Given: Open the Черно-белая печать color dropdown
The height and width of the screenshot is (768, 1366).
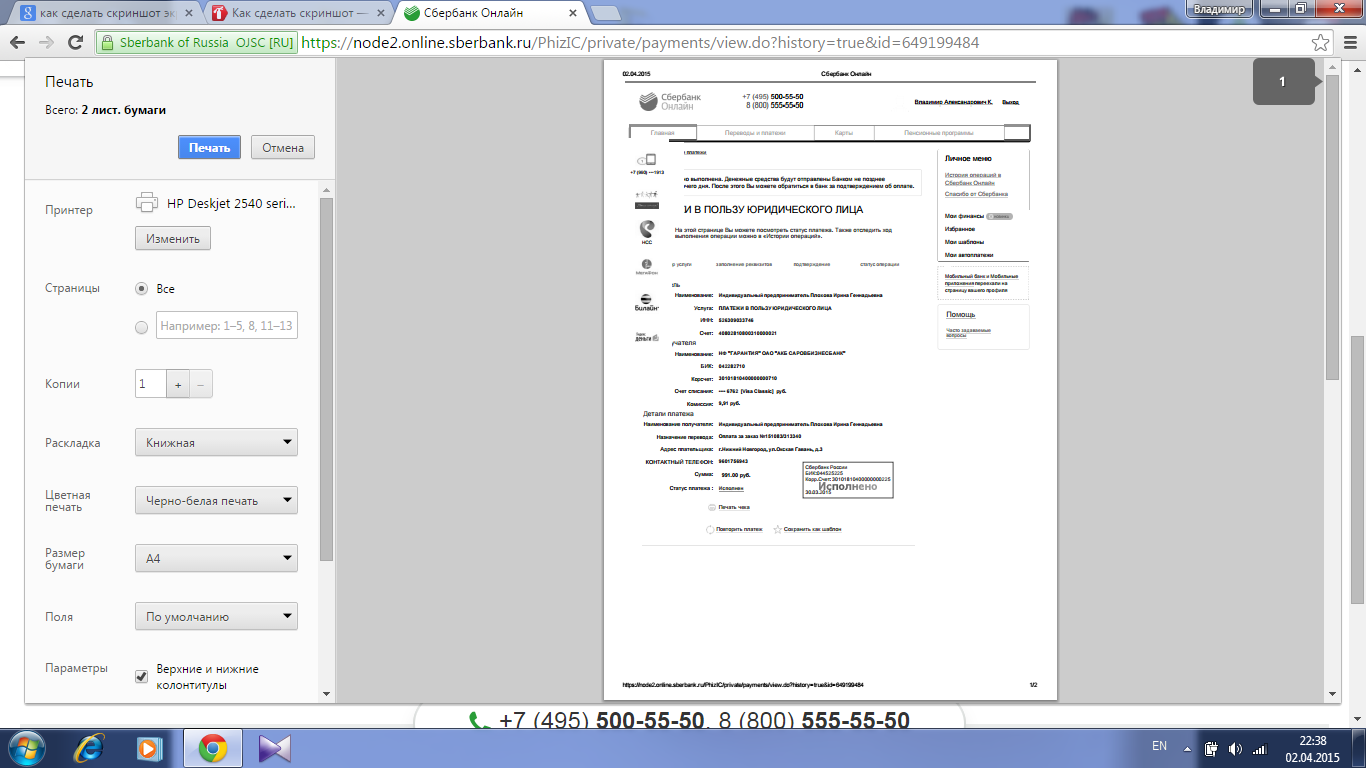Looking at the screenshot, I should [x=216, y=500].
